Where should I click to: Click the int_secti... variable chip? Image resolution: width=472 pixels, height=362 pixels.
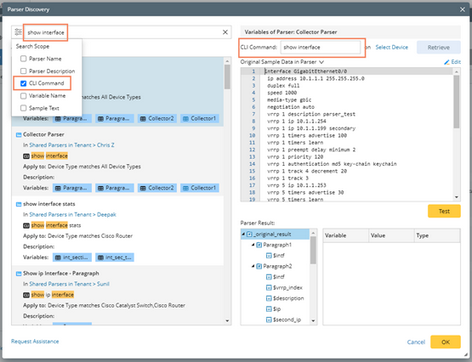pyautogui.click(x=72, y=257)
